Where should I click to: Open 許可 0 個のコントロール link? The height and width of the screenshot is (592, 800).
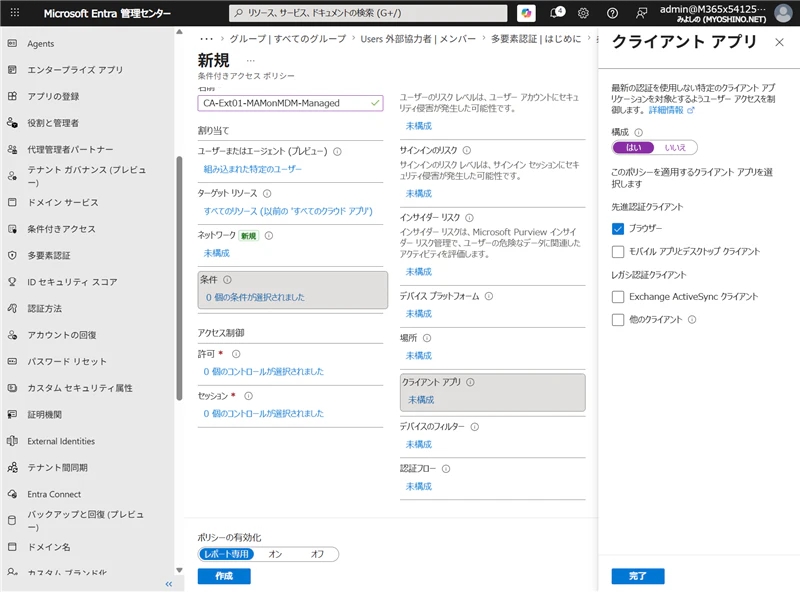coord(263,371)
